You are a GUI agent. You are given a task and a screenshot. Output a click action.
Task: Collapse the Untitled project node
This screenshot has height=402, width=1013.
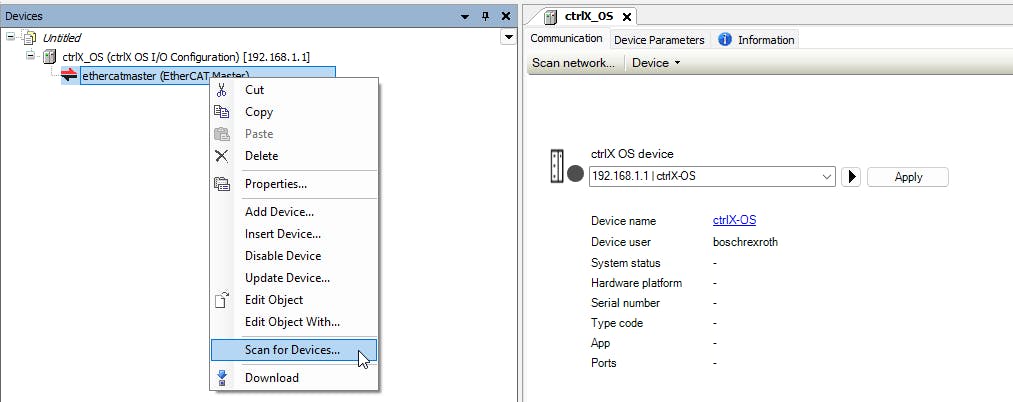tap(11, 36)
